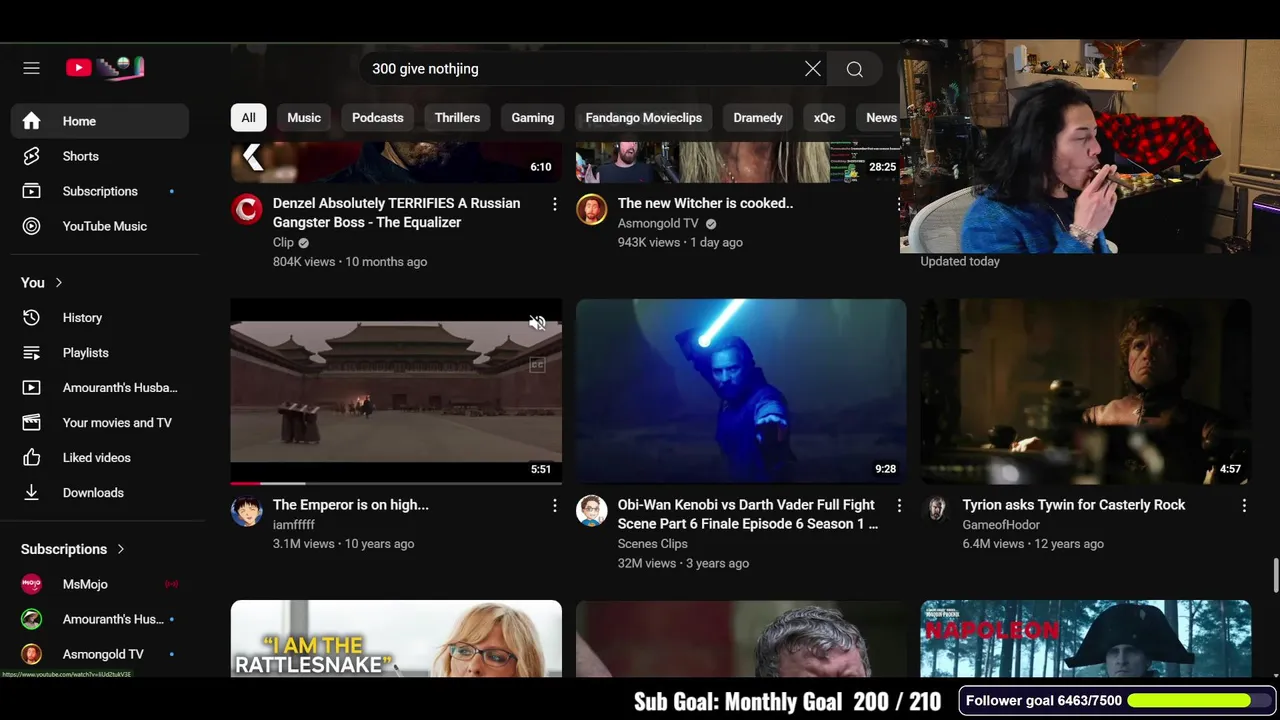The image size is (1280, 720).
Task: Open Shorts in the sidebar
Action: pos(100,156)
